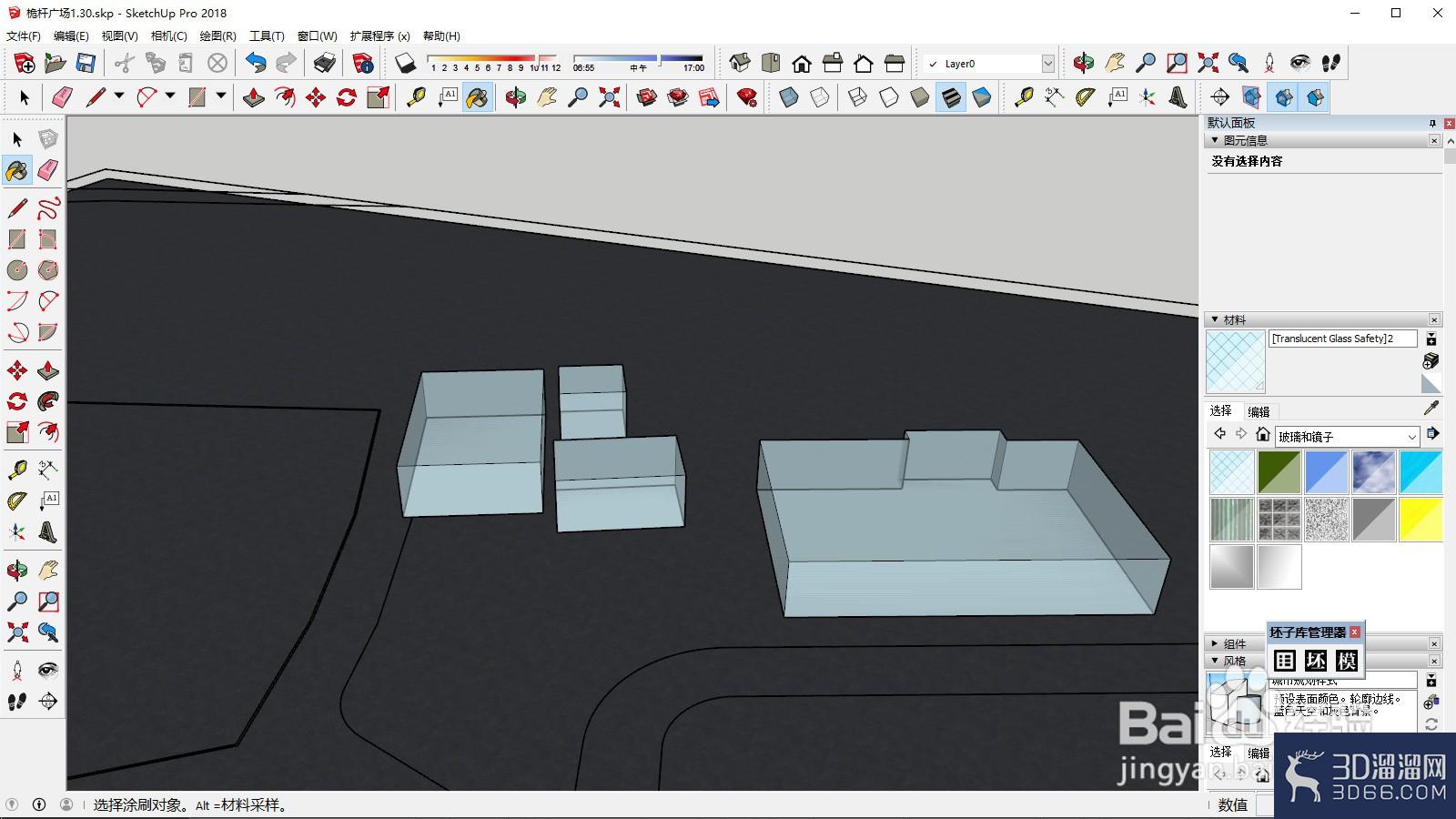Undo the last action
The image size is (1456, 819).
pyautogui.click(x=256, y=63)
